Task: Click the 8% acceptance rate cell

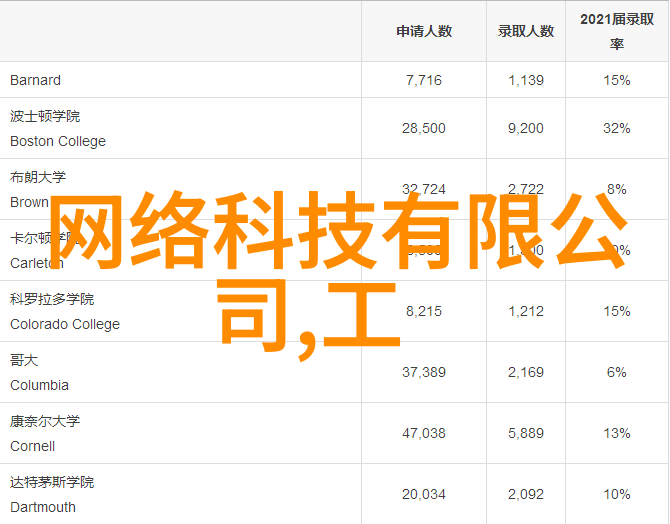Action: 617,189
